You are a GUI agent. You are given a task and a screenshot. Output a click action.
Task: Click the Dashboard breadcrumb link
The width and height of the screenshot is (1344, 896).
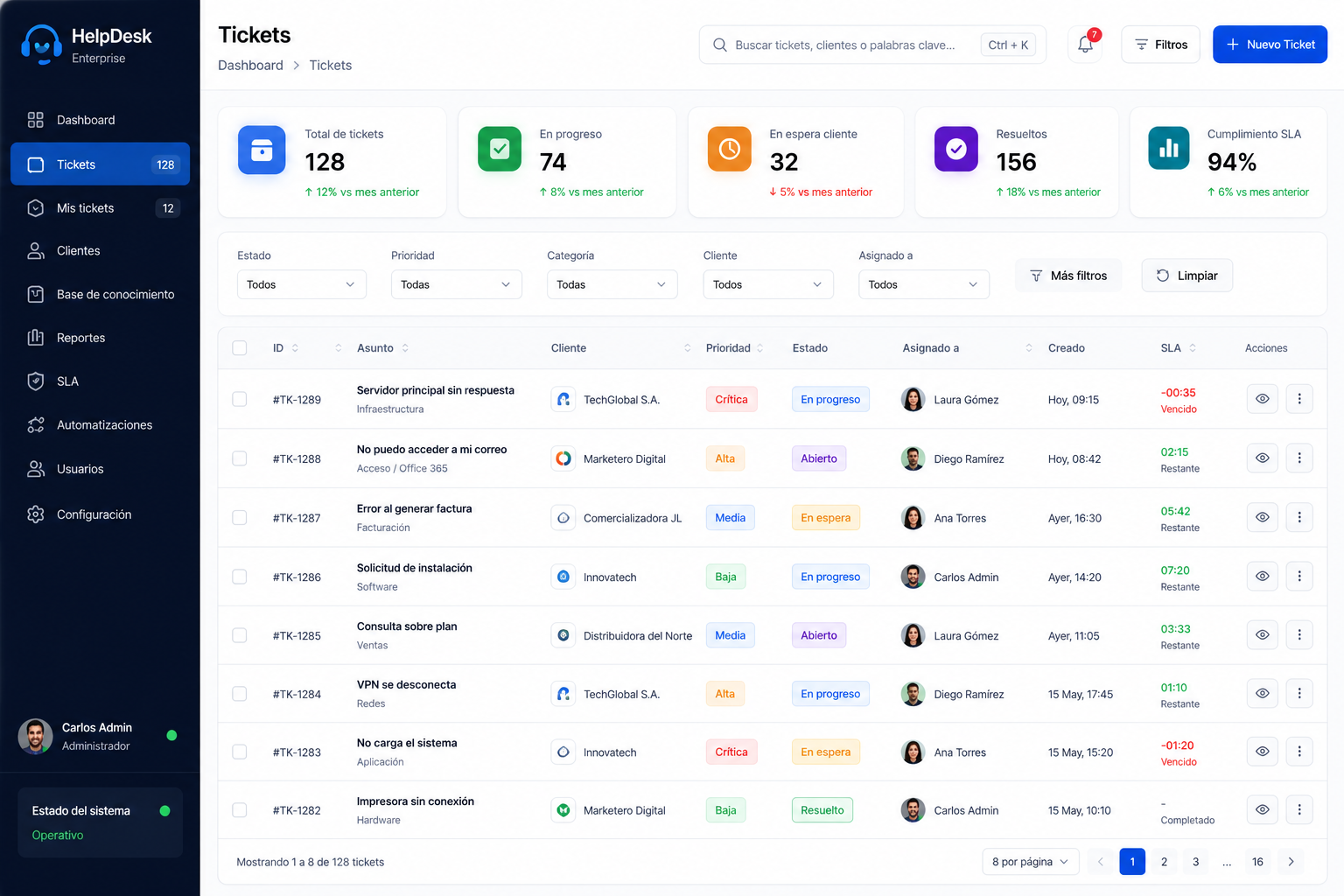(x=250, y=66)
